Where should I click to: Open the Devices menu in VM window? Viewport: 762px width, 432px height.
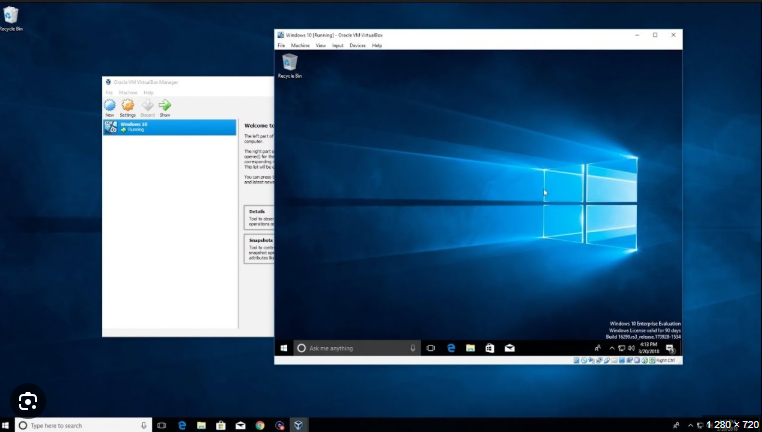[x=357, y=45]
